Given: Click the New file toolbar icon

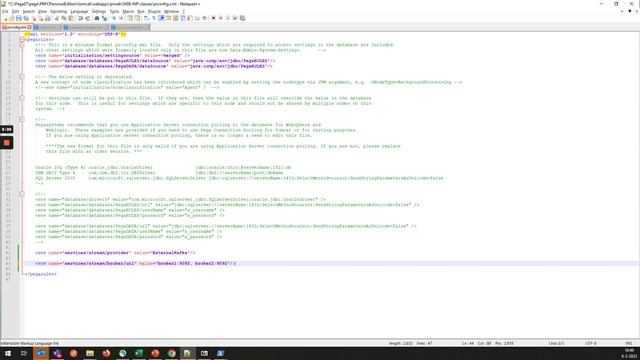Looking at the screenshot, I should coord(6,18).
